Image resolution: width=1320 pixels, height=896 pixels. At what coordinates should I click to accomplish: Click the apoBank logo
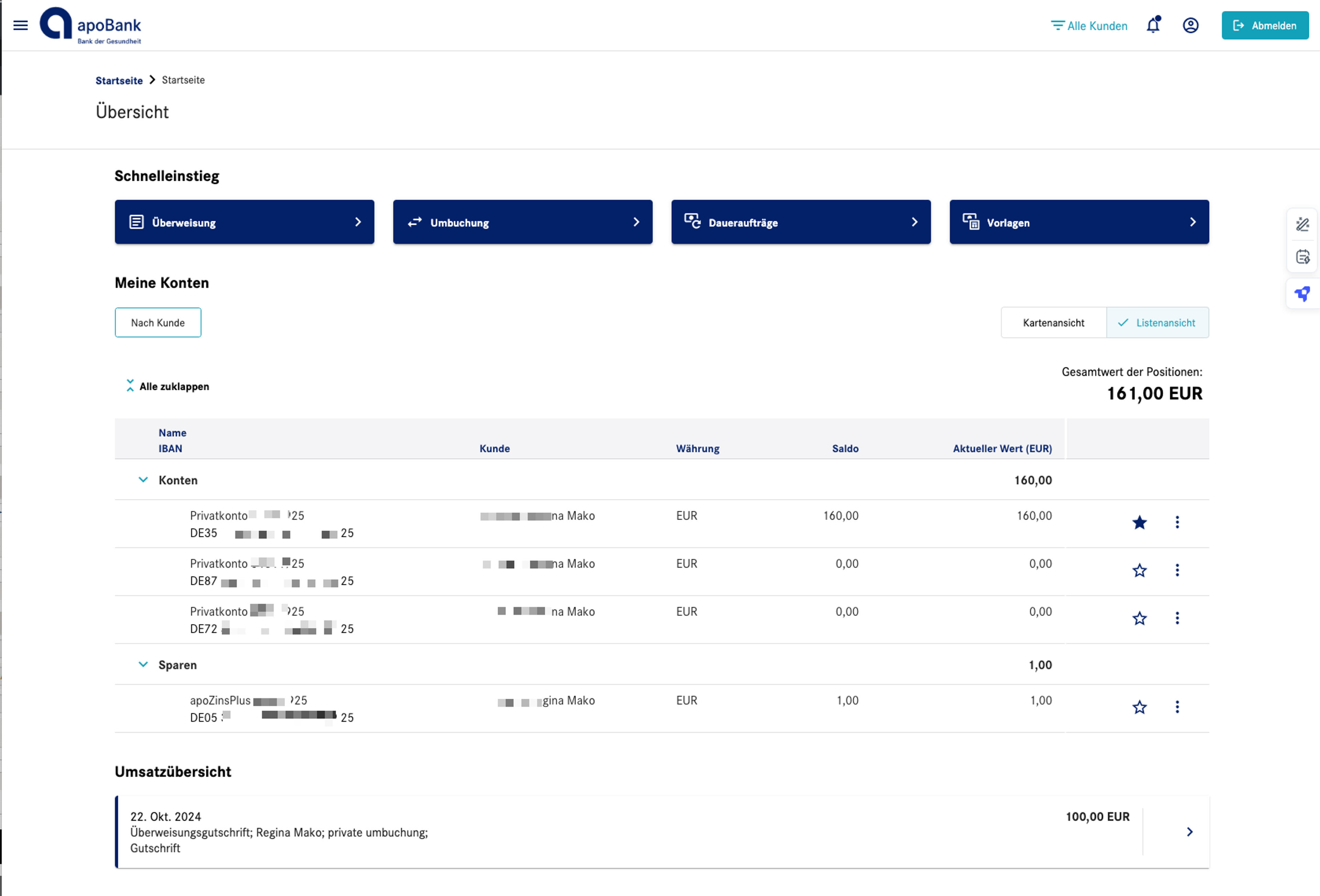90,25
